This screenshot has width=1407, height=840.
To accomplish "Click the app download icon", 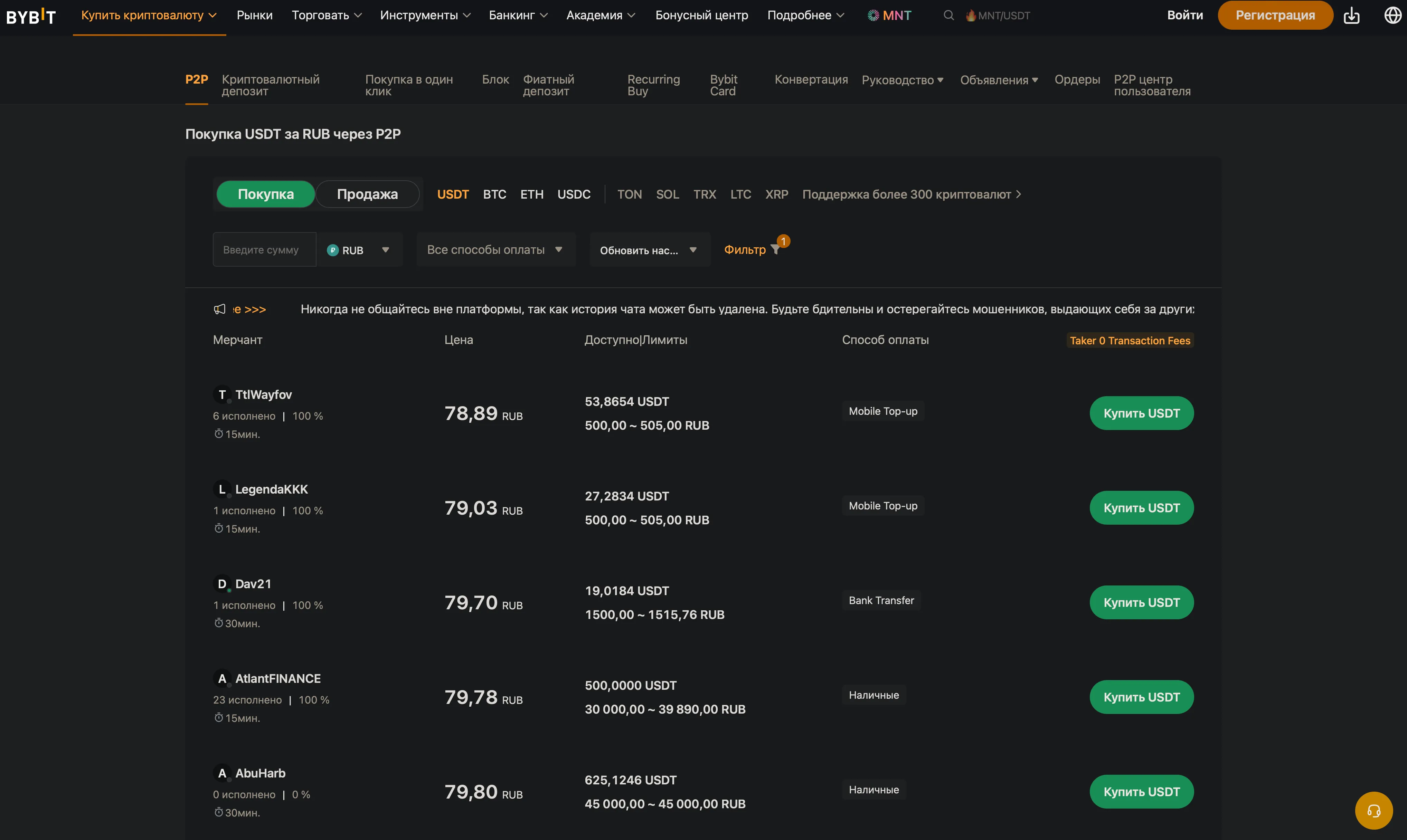I will pyautogui.click(x=1351, y=15).
